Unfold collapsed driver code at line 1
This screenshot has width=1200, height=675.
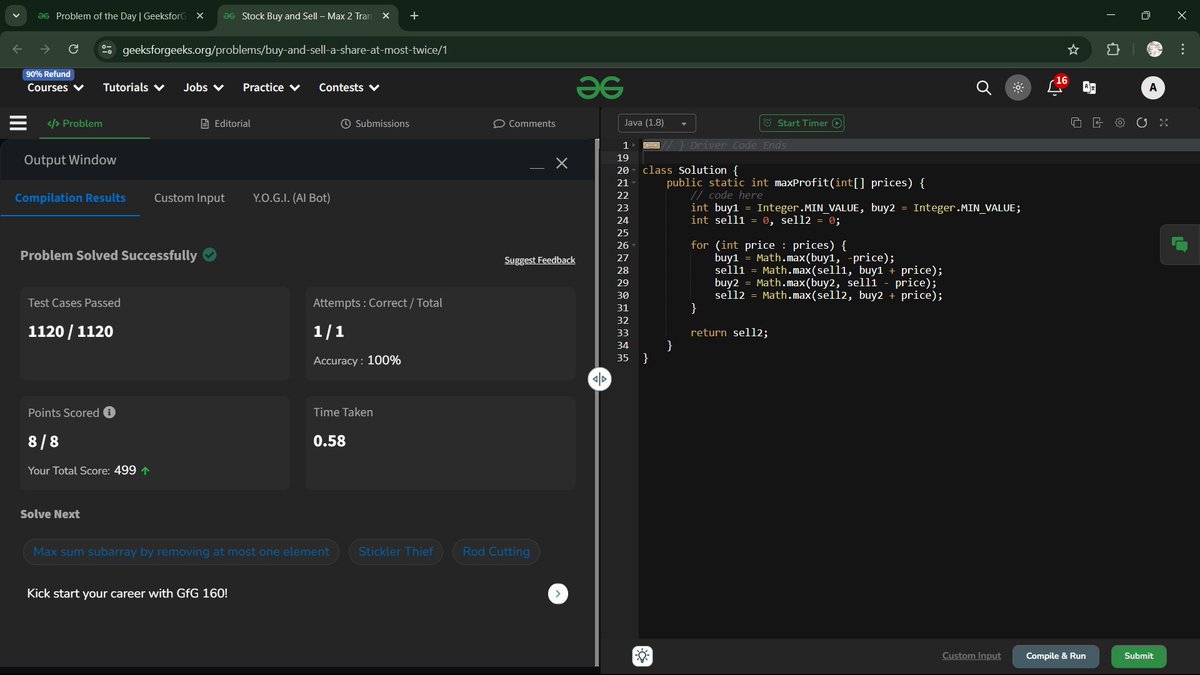pyautogui.click(x=631, y=146)
